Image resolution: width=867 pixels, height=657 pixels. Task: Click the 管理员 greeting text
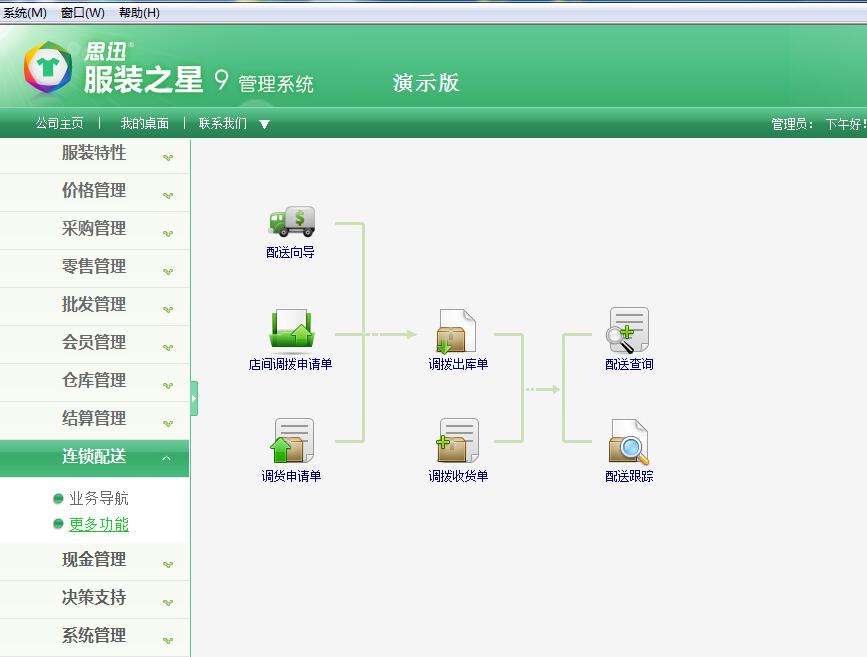819,124
